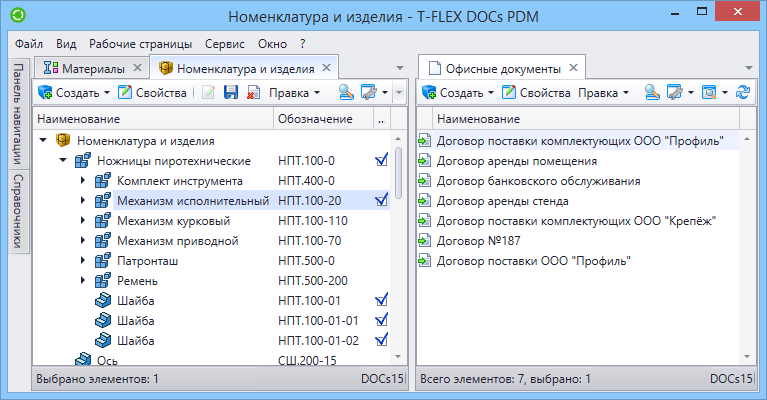
Task: Close the Материалы tab
Action: tap(137, 68)
